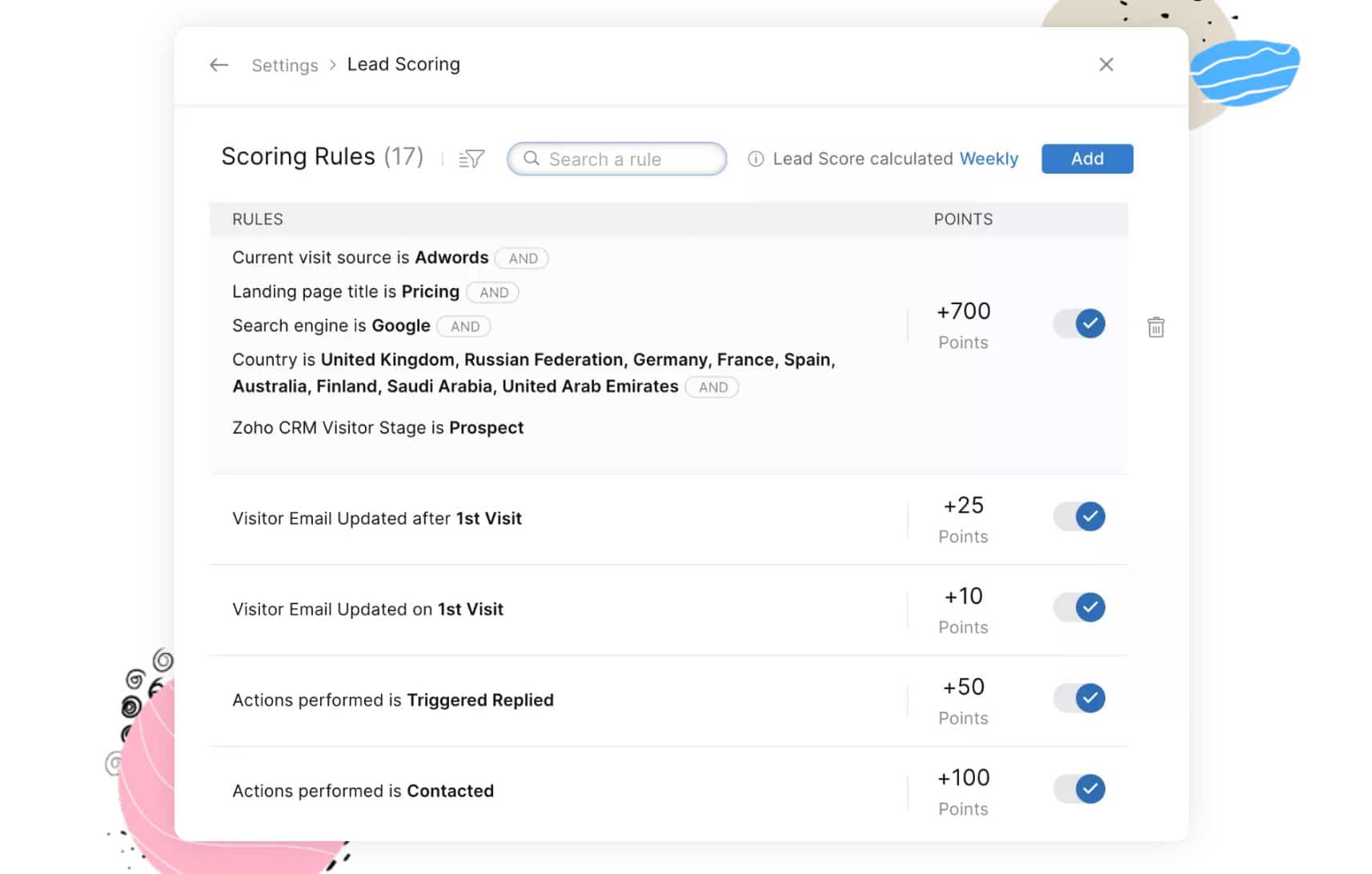The height and width of the screenshot is (874, 1372).
Task: Open the scoring rules filter icon
Action: pyautogui.click(x=471, y=159)
